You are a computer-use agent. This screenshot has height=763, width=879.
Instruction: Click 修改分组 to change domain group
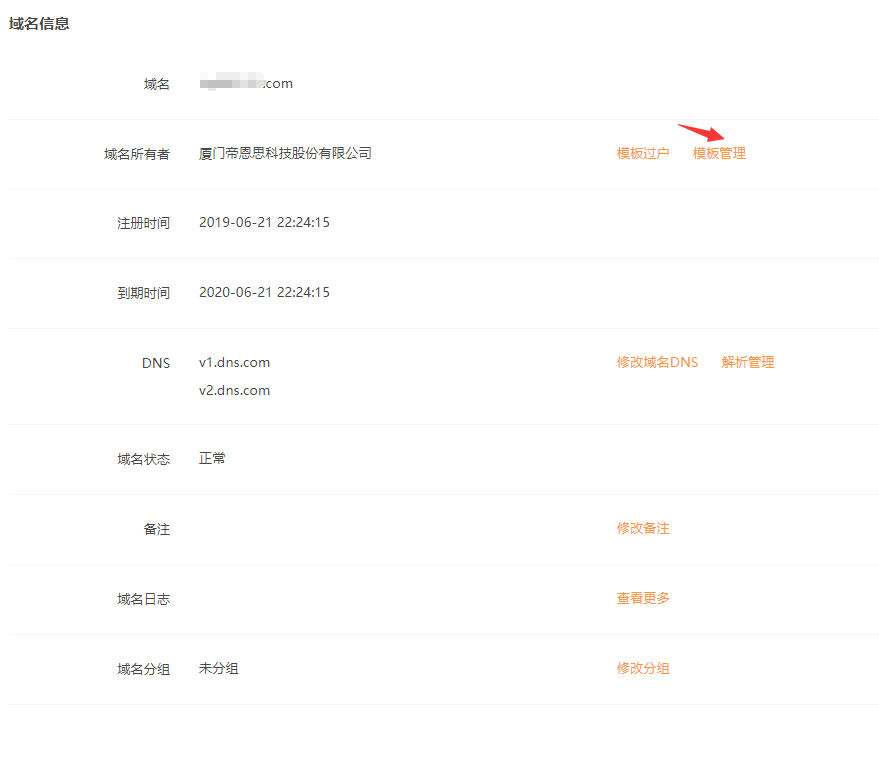click(x=643, y=668)
